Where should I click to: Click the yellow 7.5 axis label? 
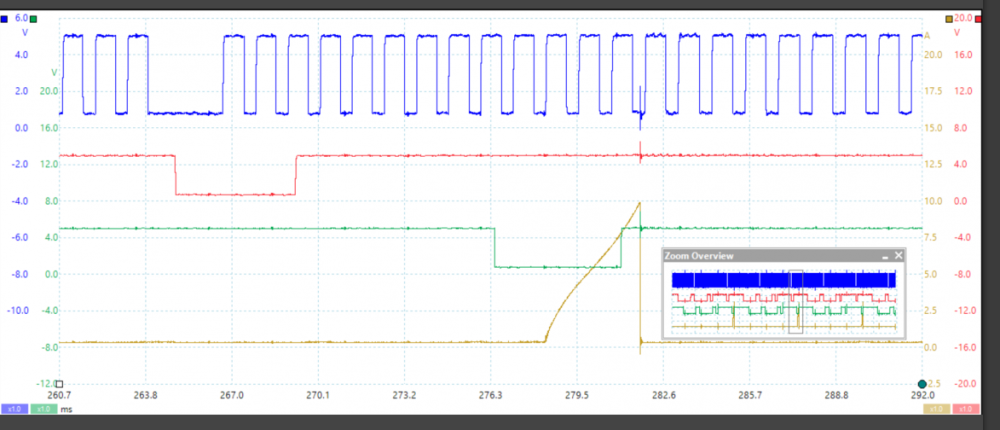point(930,237)
